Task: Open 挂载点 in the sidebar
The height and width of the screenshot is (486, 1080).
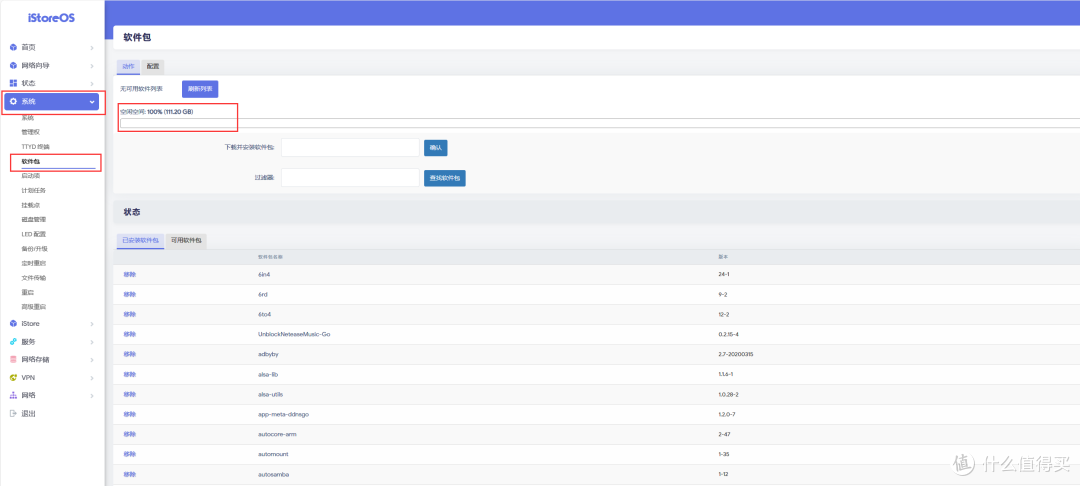Action: click(31, 205)
